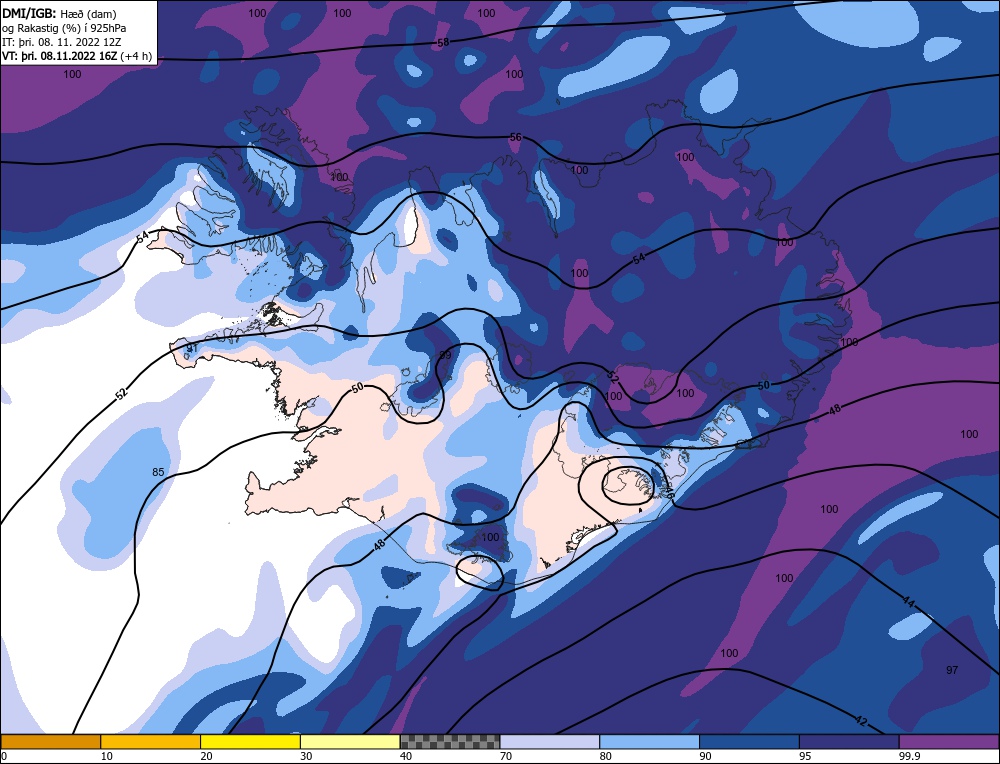This screenshot has width=1000, height=764.
Task: Click the orange 10–20 legend swatch
Action: 151,741
